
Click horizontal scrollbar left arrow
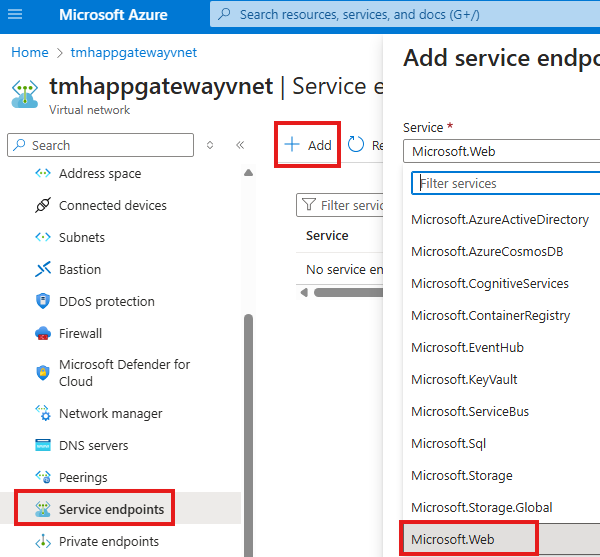click(x=304, y=293)
